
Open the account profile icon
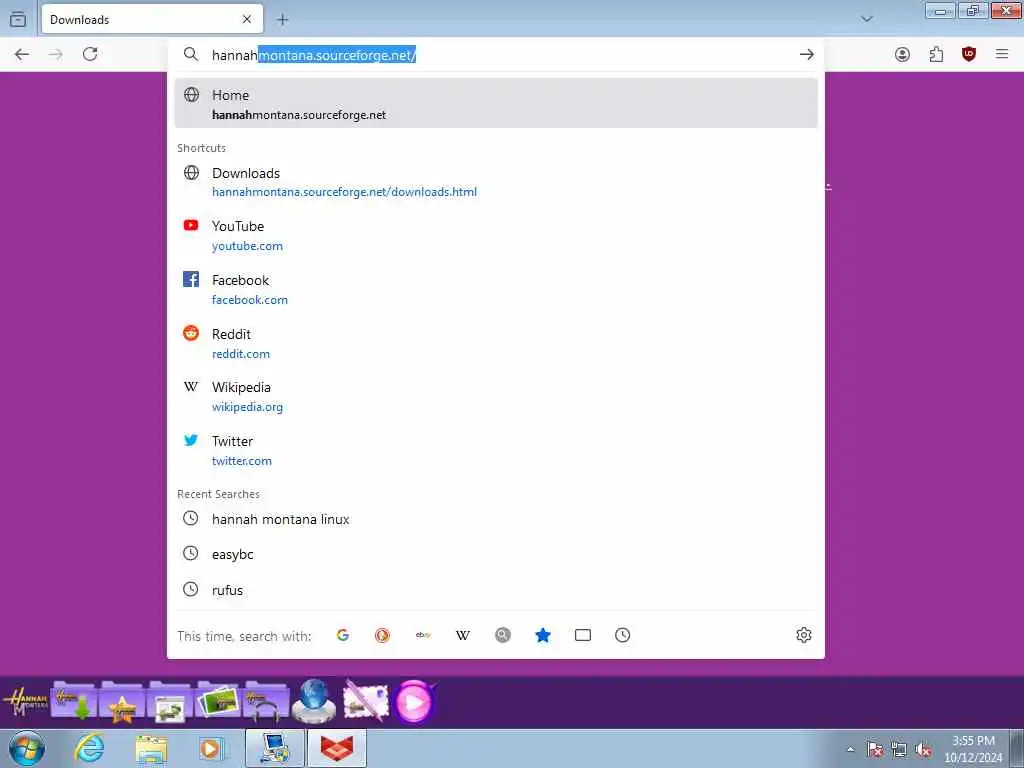(903, 54)
